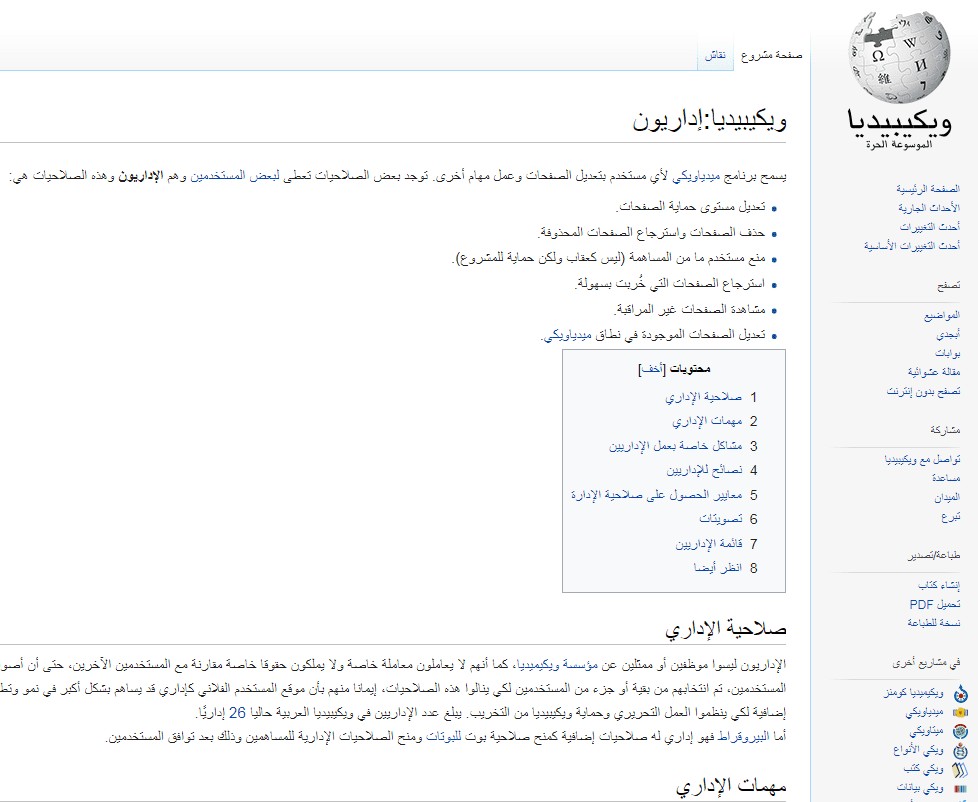Click the Wikipedia globe logo
Image resolution: width=978 pixels, height=802 pixels.
899,57
